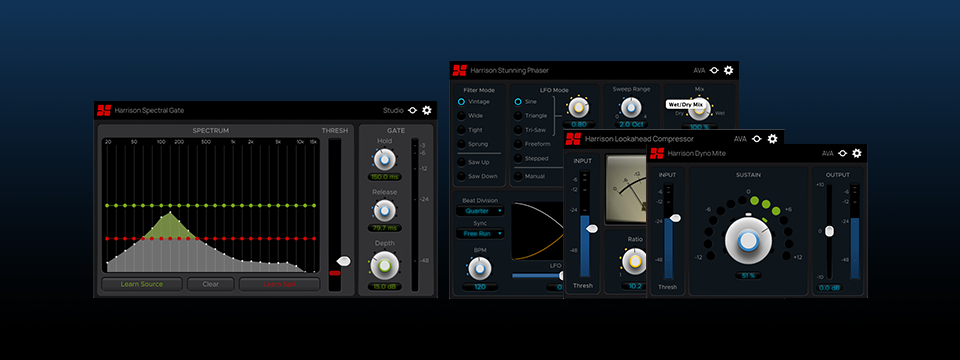Open the AVA preset menu in Stunning Phaser

tap(699, 70)
